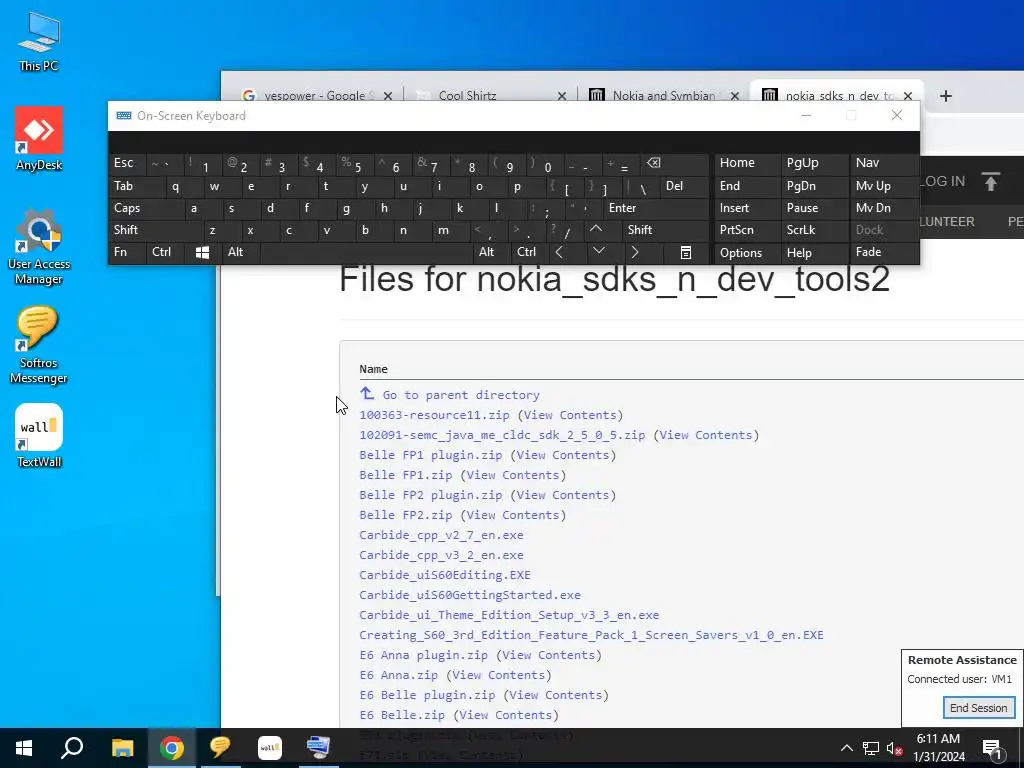Open Softros Messenger desktop shortcut
Viewport: 1024px width, 768px height.
tap(39, 345)
